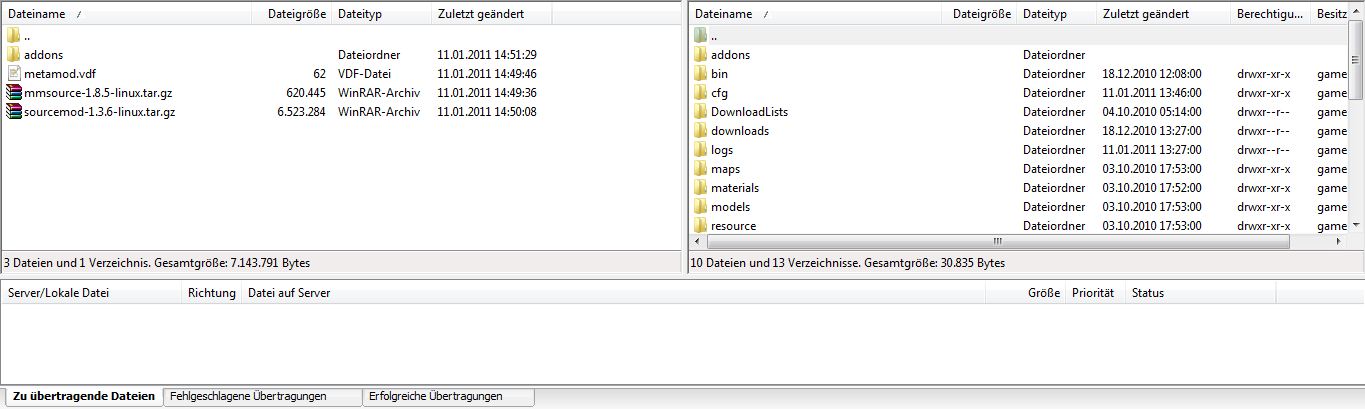Click the remote parent directory icon
Viewport: 1365px width, 409px height.
pos(700,36)
